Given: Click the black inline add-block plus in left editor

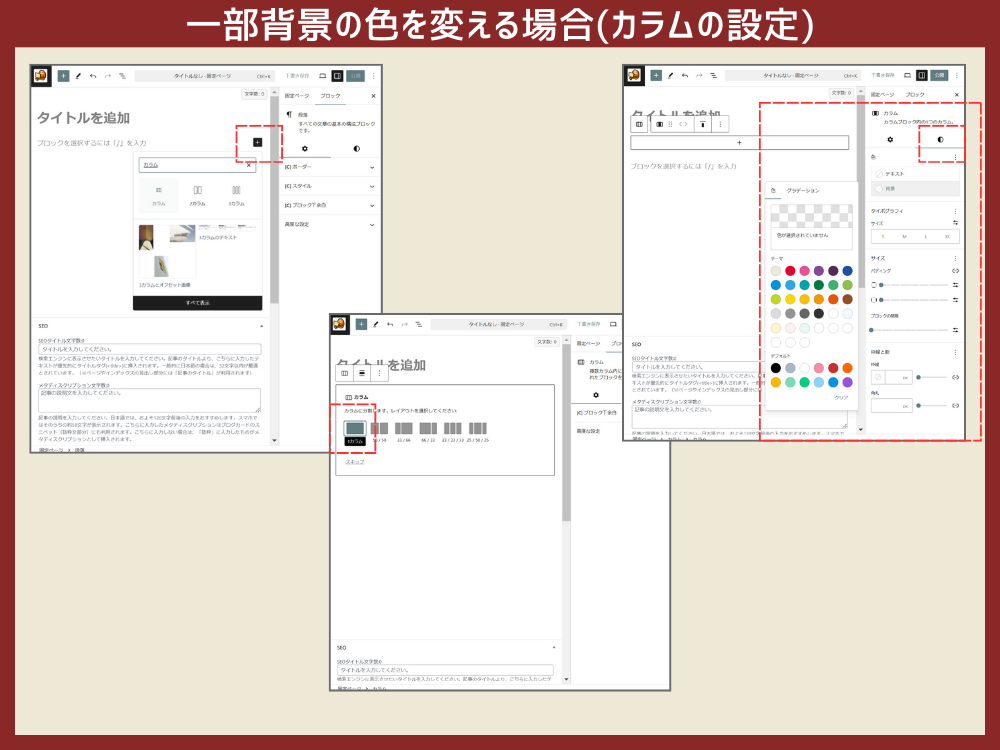Looking at the screenshot, I should 257,142.
